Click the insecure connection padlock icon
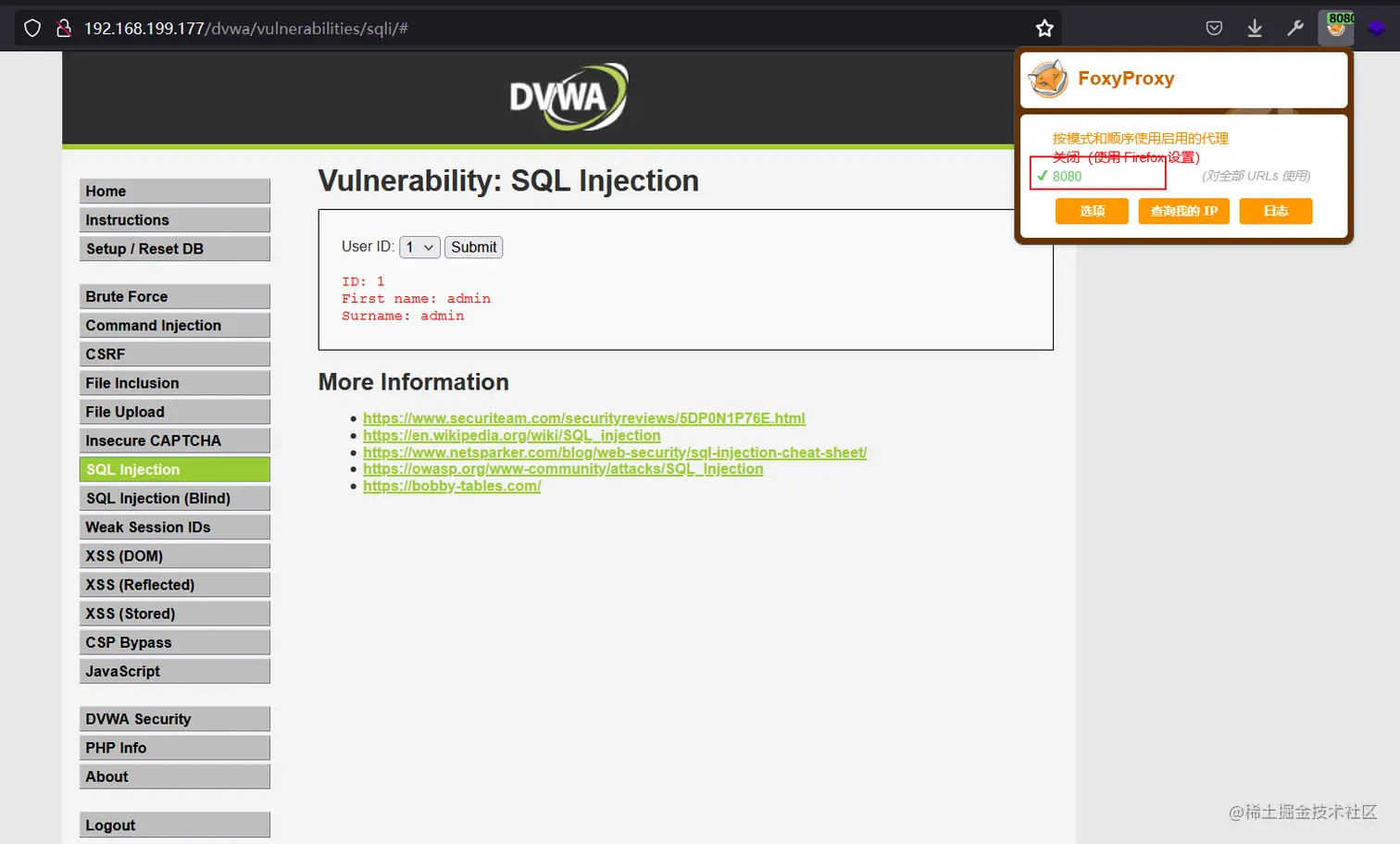The width and height of the screenshot is (1400, 844). coord(64,29)
